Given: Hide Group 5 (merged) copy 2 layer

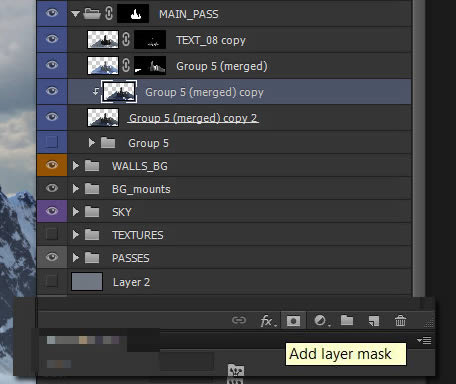Looking at the screenshot, I should [52, 117].
